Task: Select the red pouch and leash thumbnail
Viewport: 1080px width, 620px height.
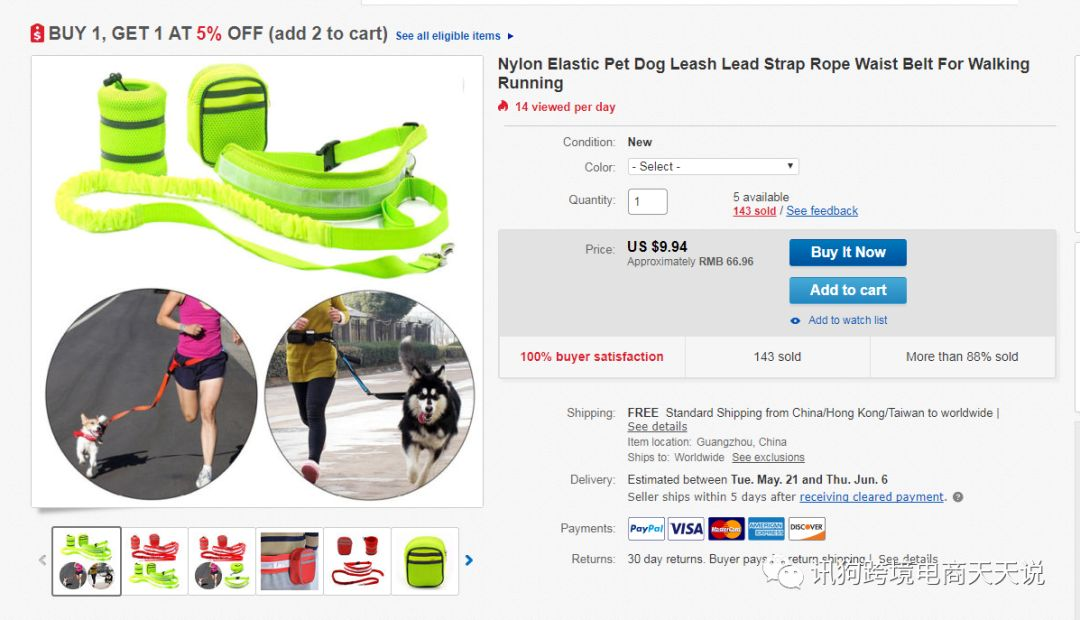Action: (357, 561)
